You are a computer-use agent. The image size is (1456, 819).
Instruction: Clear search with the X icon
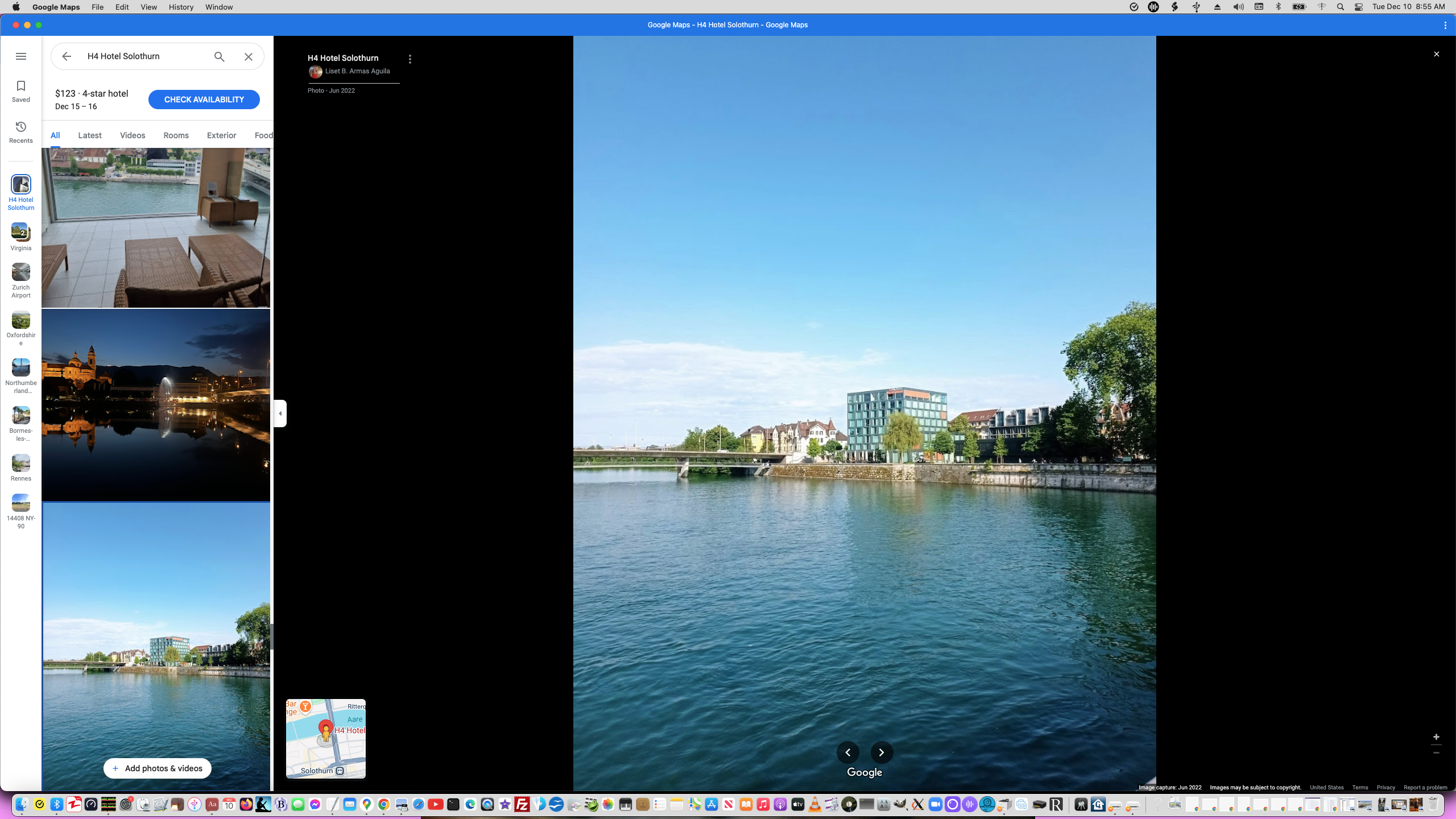tap(249, 56)
